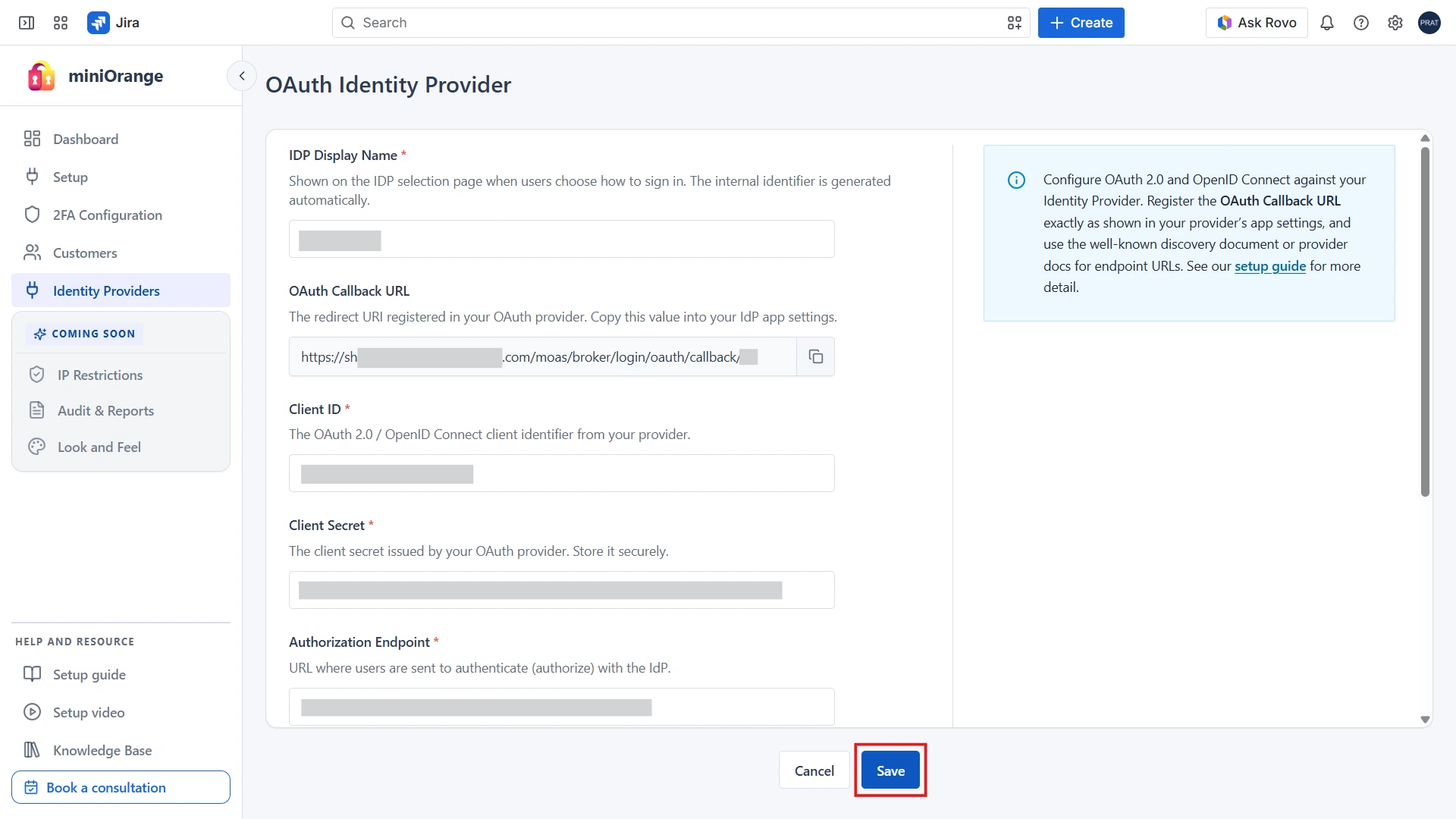1456x819 pixels.
Task: Click the Authorization Endpoint input
Action: 562,707
